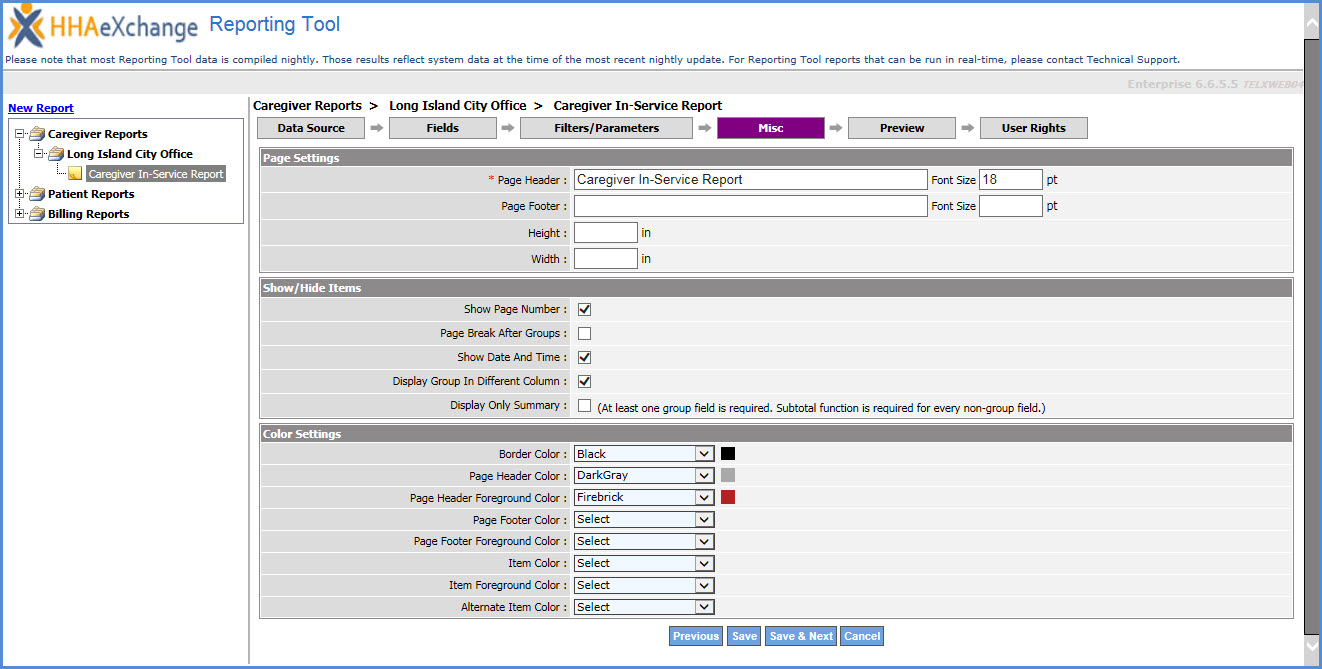The height and width of the screenshot is (669, 1322).
Task: Click the Caregiver Reports folder icon
Action: 37,134
